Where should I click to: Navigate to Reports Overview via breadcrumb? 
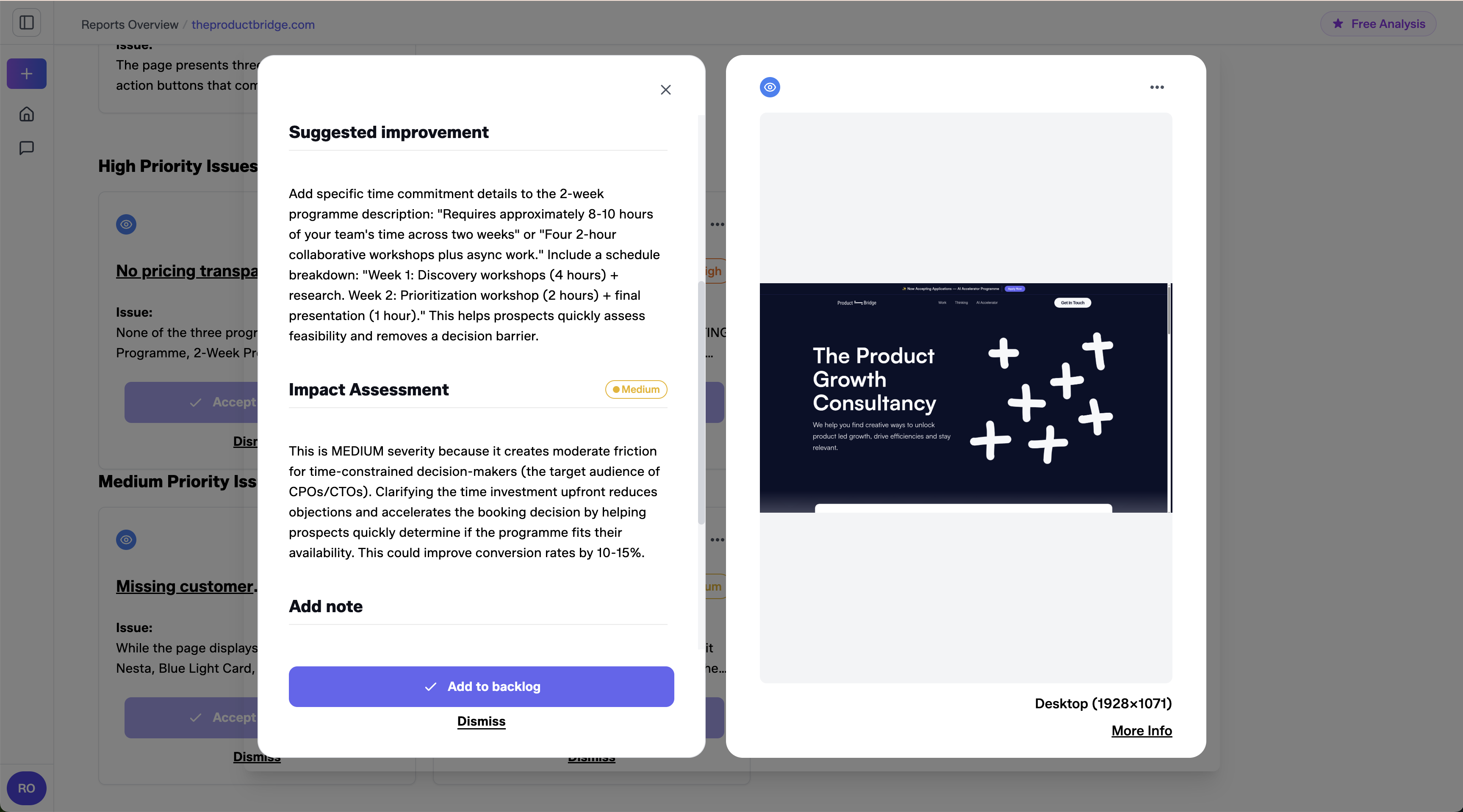pyautogui.click(x=129, y=25)
